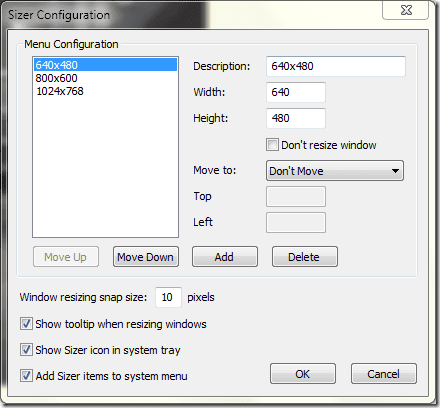Select the 1024x768 list entry
440x408 pixels.
[105, 91]
